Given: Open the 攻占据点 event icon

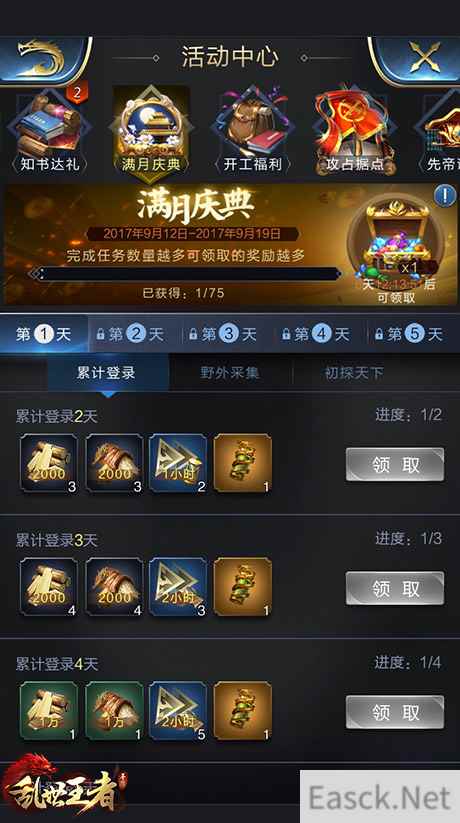Looking at the screenshot, I should pos(354,131).
